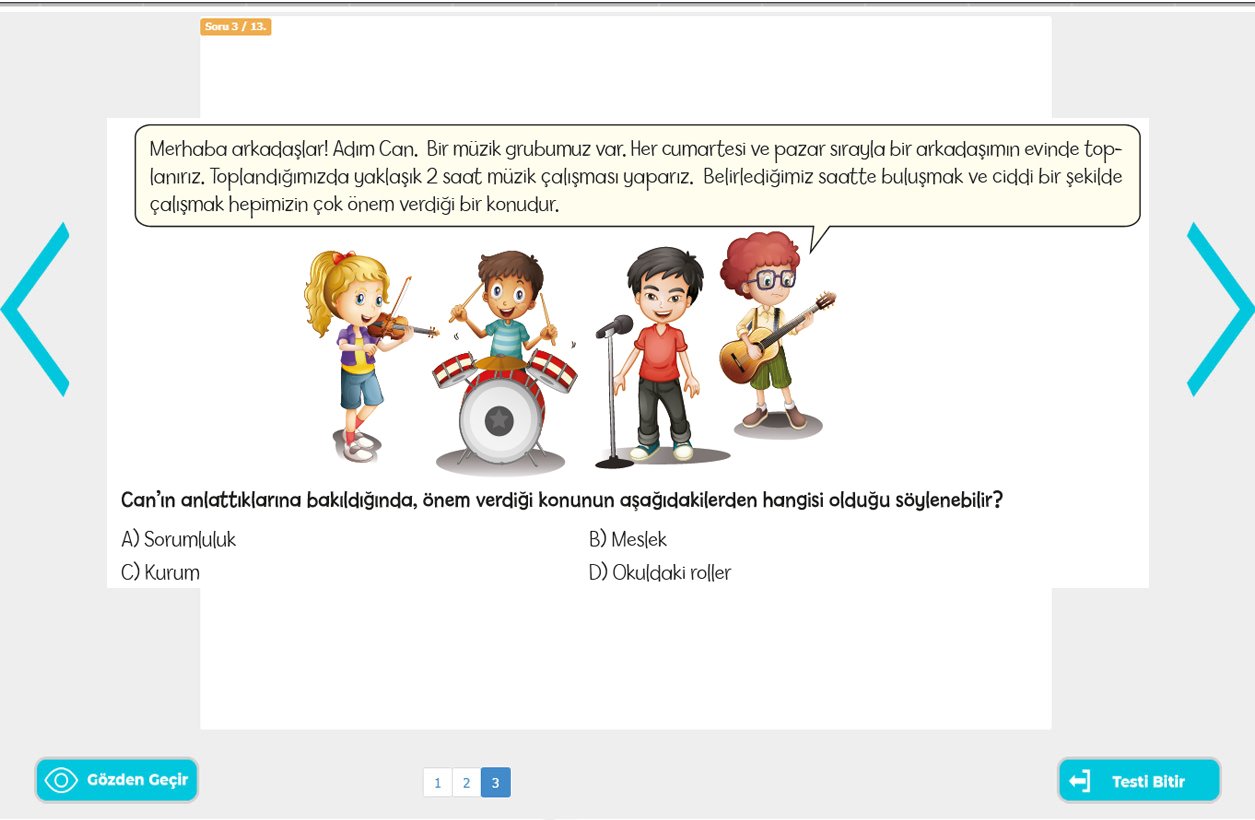The width and height of the screenshot is (1255, 820).
Task: Click the Soru 3 / 13. label
Action: pos(236,27)
